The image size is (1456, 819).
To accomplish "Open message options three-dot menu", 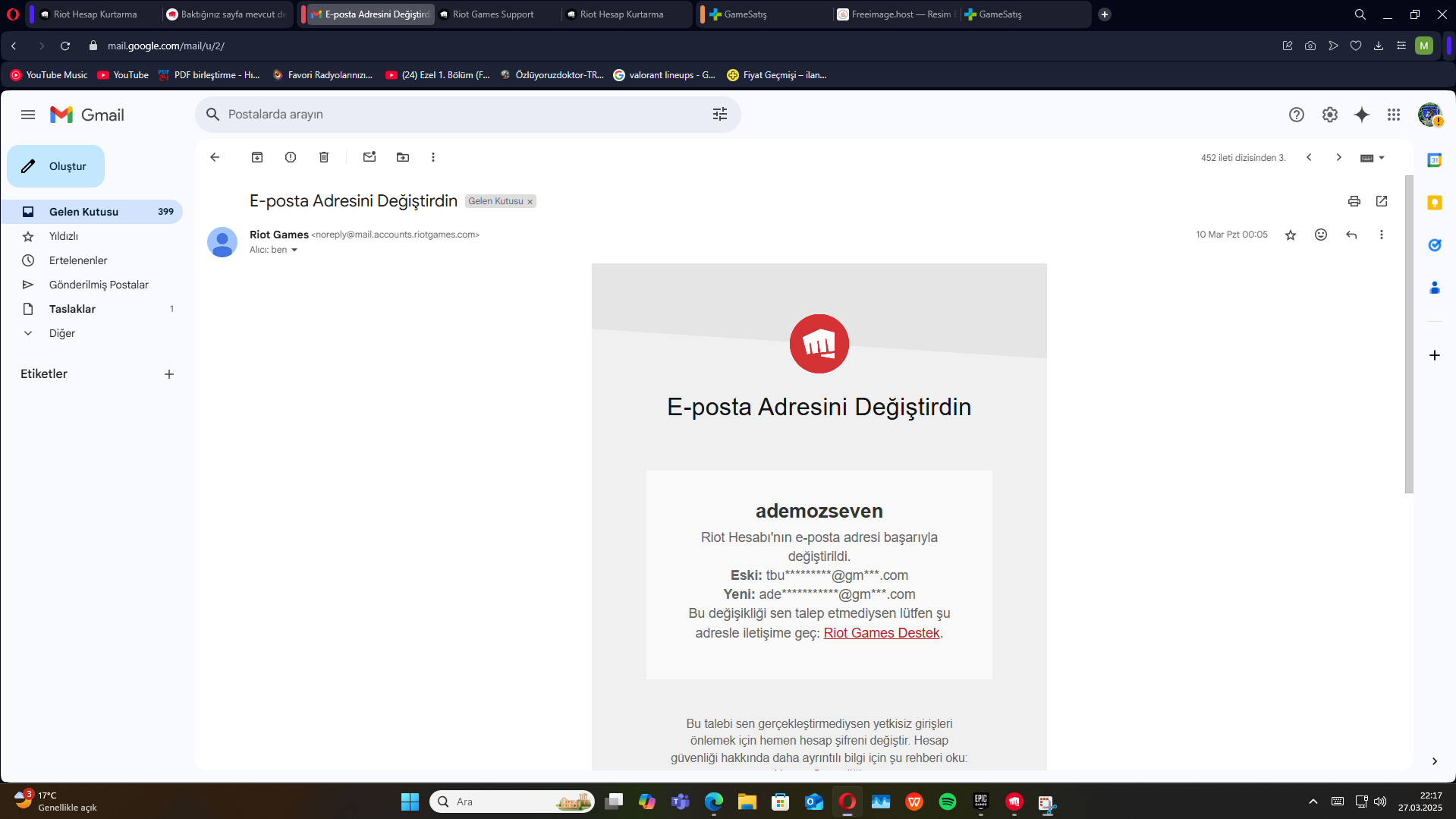I will tap(1382, 235).
